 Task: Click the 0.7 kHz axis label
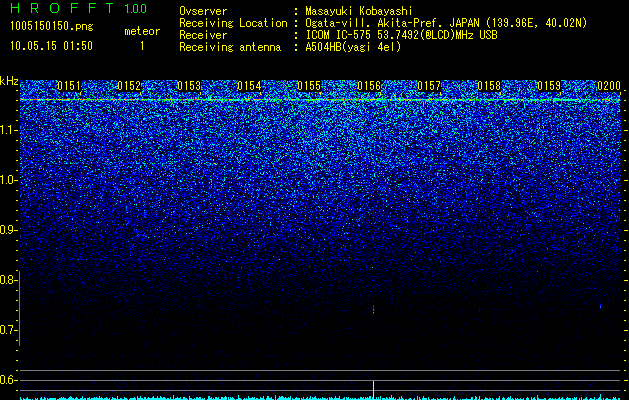[7, 330]
